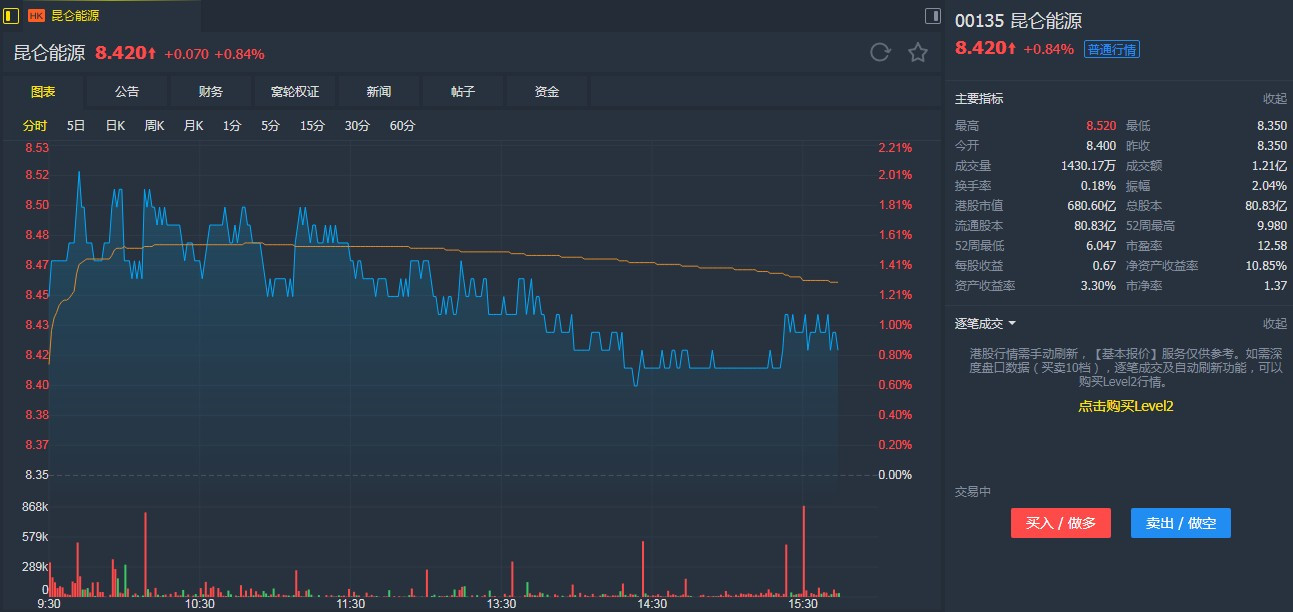1293x612 pixels.
Task: Add stock to favorites with star icon
Action: (918, 52)
